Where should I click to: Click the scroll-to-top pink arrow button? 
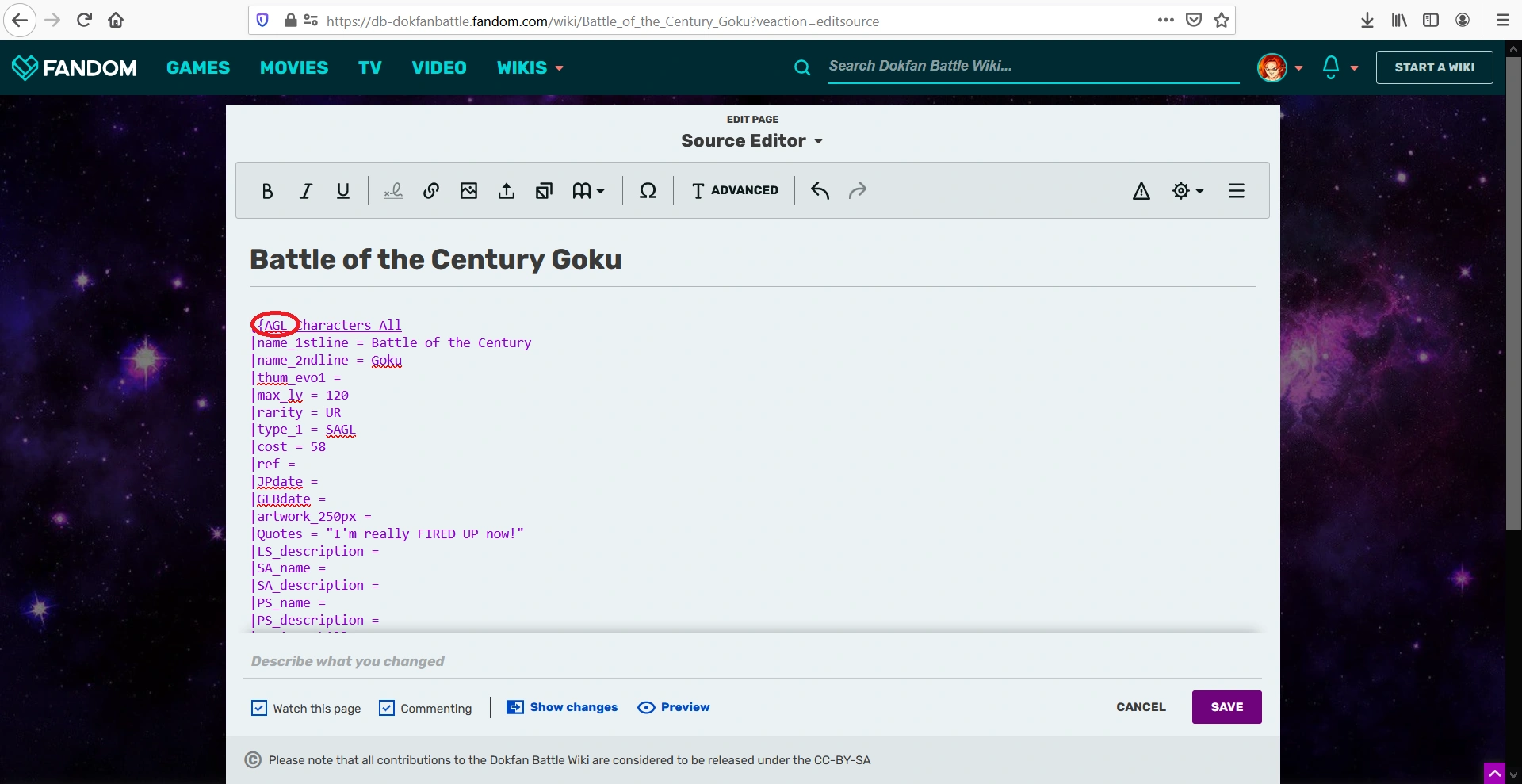(1494, 773)
